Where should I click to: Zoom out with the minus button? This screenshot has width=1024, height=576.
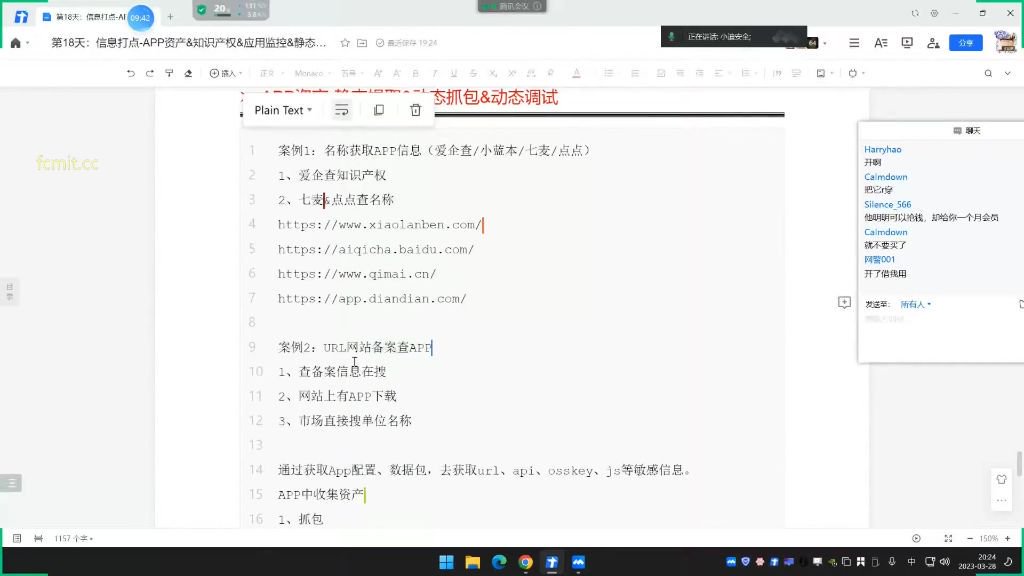(x=970, y=538)
